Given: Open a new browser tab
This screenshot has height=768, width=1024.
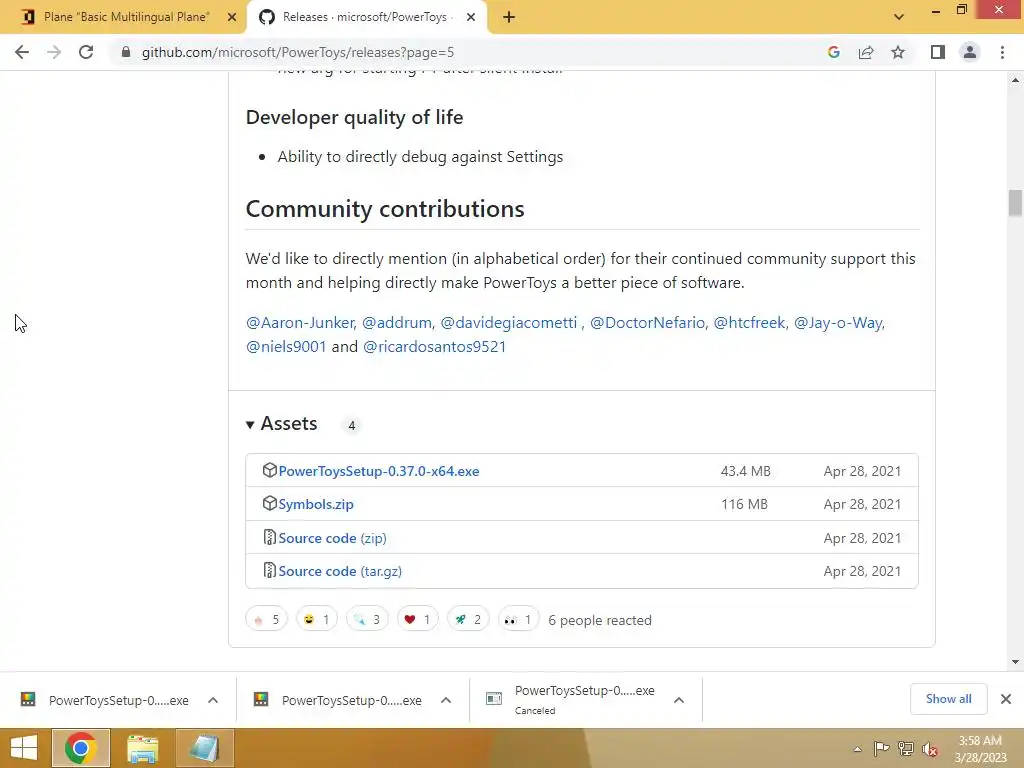Looking at the screenshot, I should coord(509,17).
